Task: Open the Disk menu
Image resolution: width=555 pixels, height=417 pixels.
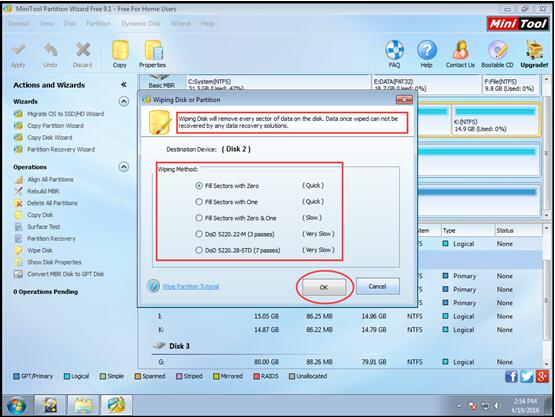Action: click(70, 24)
